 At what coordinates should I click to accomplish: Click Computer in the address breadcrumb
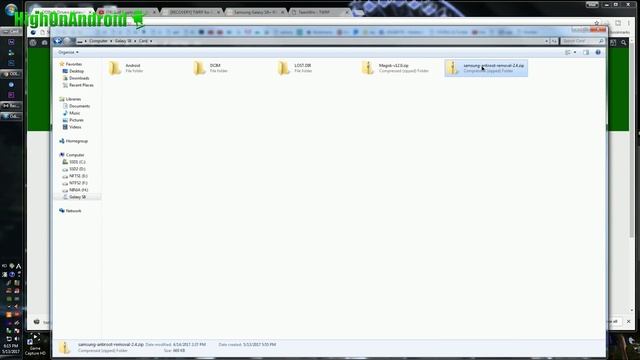coord(98,41)
